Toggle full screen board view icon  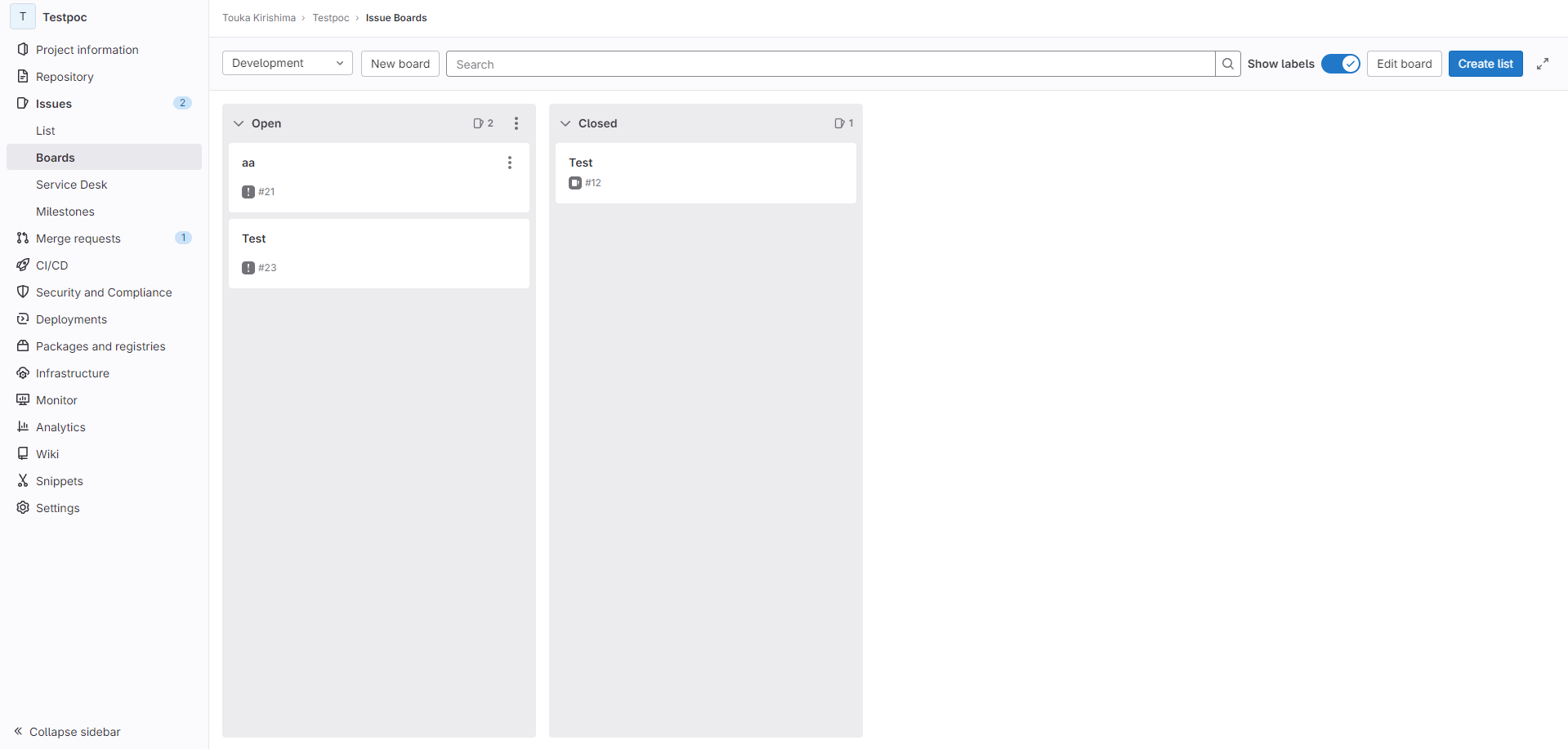pyautogui.click(x=1542, y=64)
